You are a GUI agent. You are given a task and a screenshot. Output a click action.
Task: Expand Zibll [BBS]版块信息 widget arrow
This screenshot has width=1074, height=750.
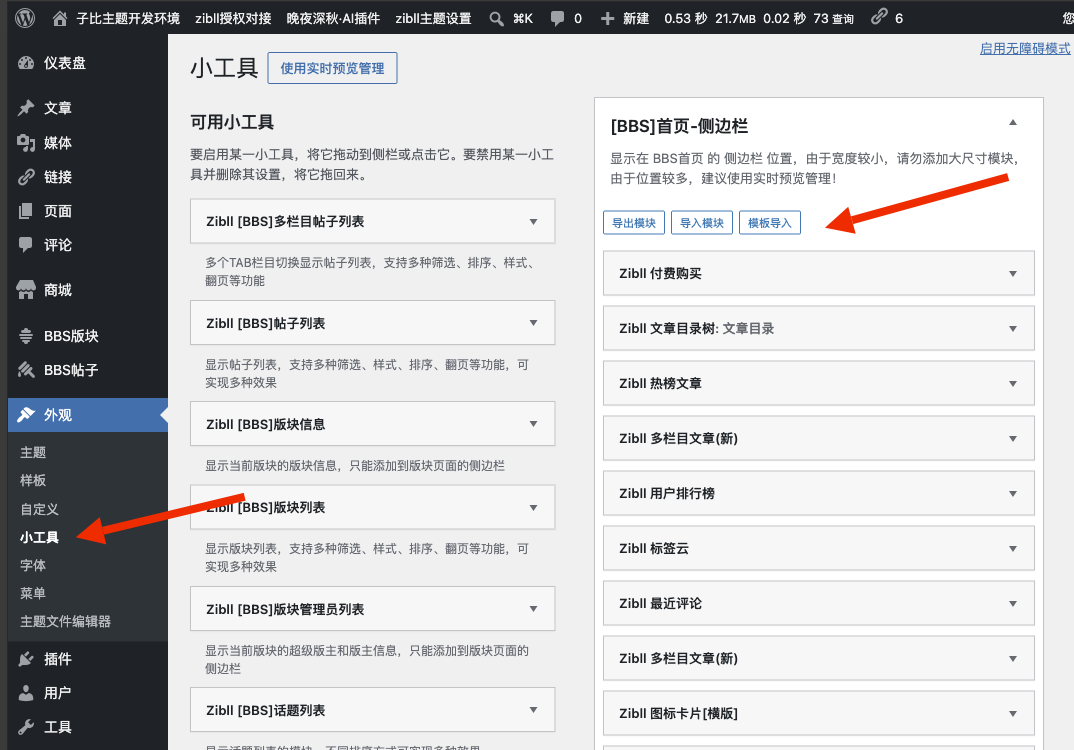[x=534, y=424]
